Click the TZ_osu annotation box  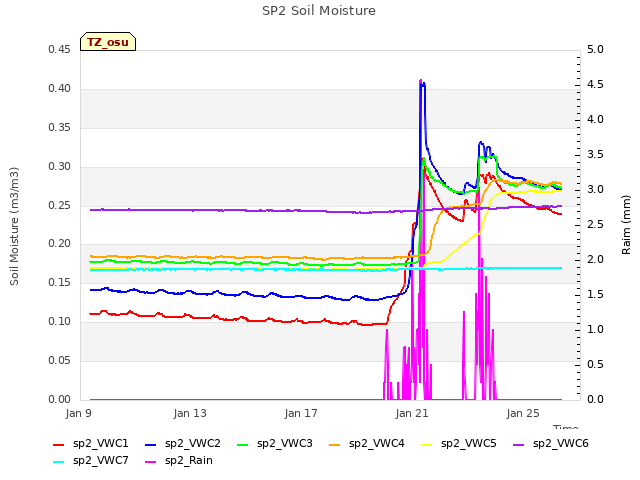(x=108, y=42)
